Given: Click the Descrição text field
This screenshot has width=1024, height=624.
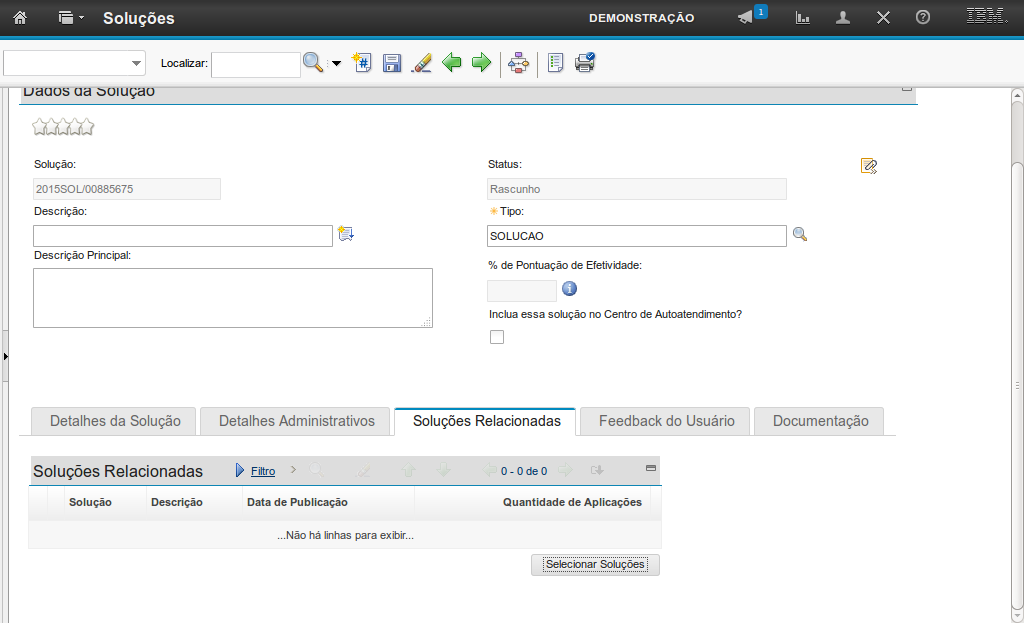Looking at the screenshot, I should pos(183,236).
